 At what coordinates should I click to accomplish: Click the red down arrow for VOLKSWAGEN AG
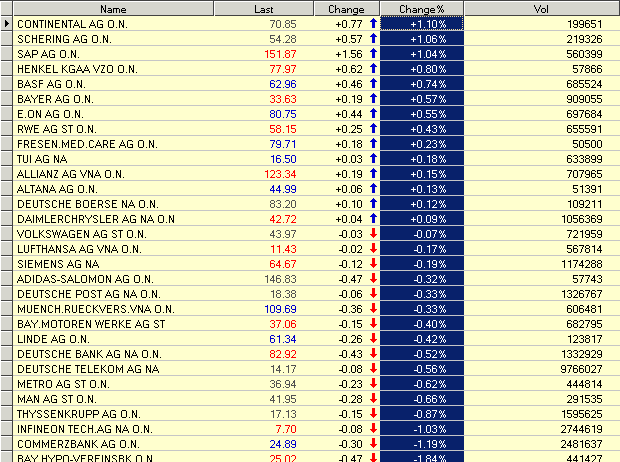point(373,233)
